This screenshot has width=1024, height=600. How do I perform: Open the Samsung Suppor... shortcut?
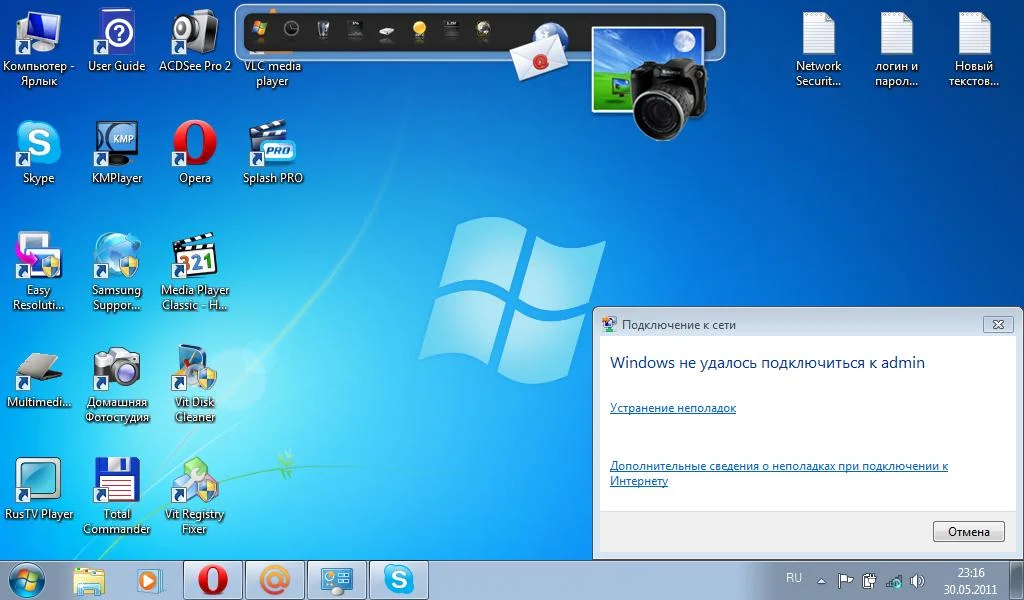116,272
